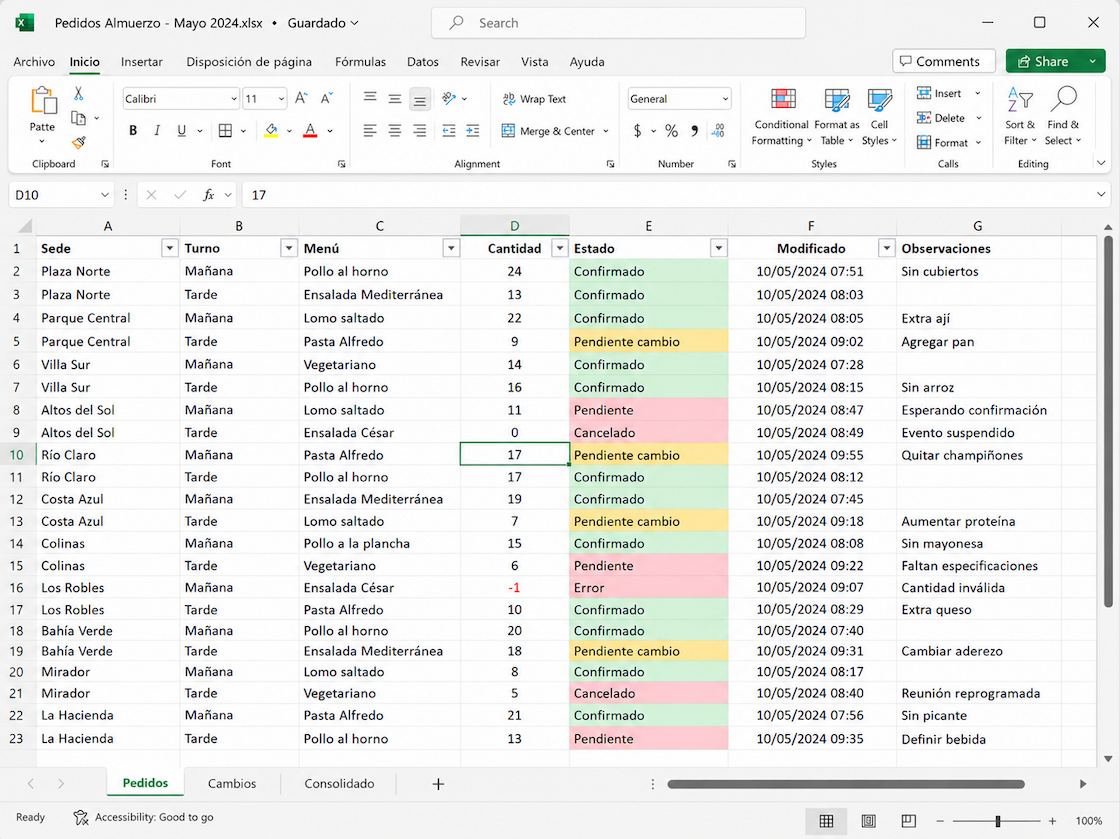This screenshot has width=1120, height=839.
Task: Open the Modificado column filter dropdown
Action: click(x=886, y=248)
